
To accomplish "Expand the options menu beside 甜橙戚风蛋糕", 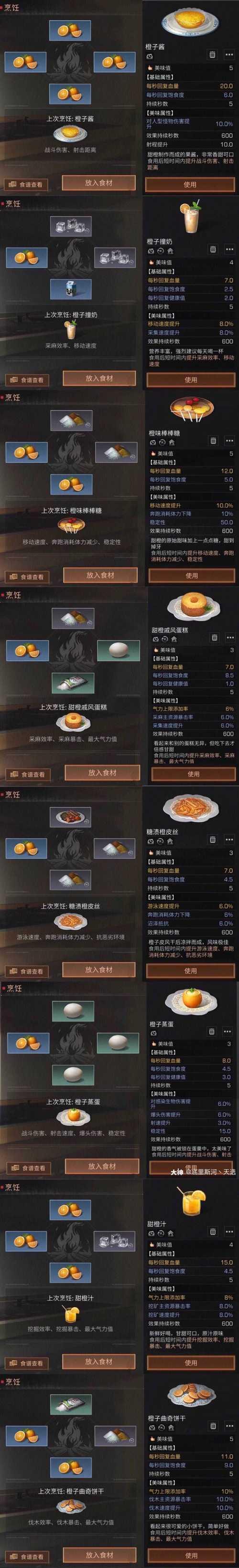I will click(230, 638).
